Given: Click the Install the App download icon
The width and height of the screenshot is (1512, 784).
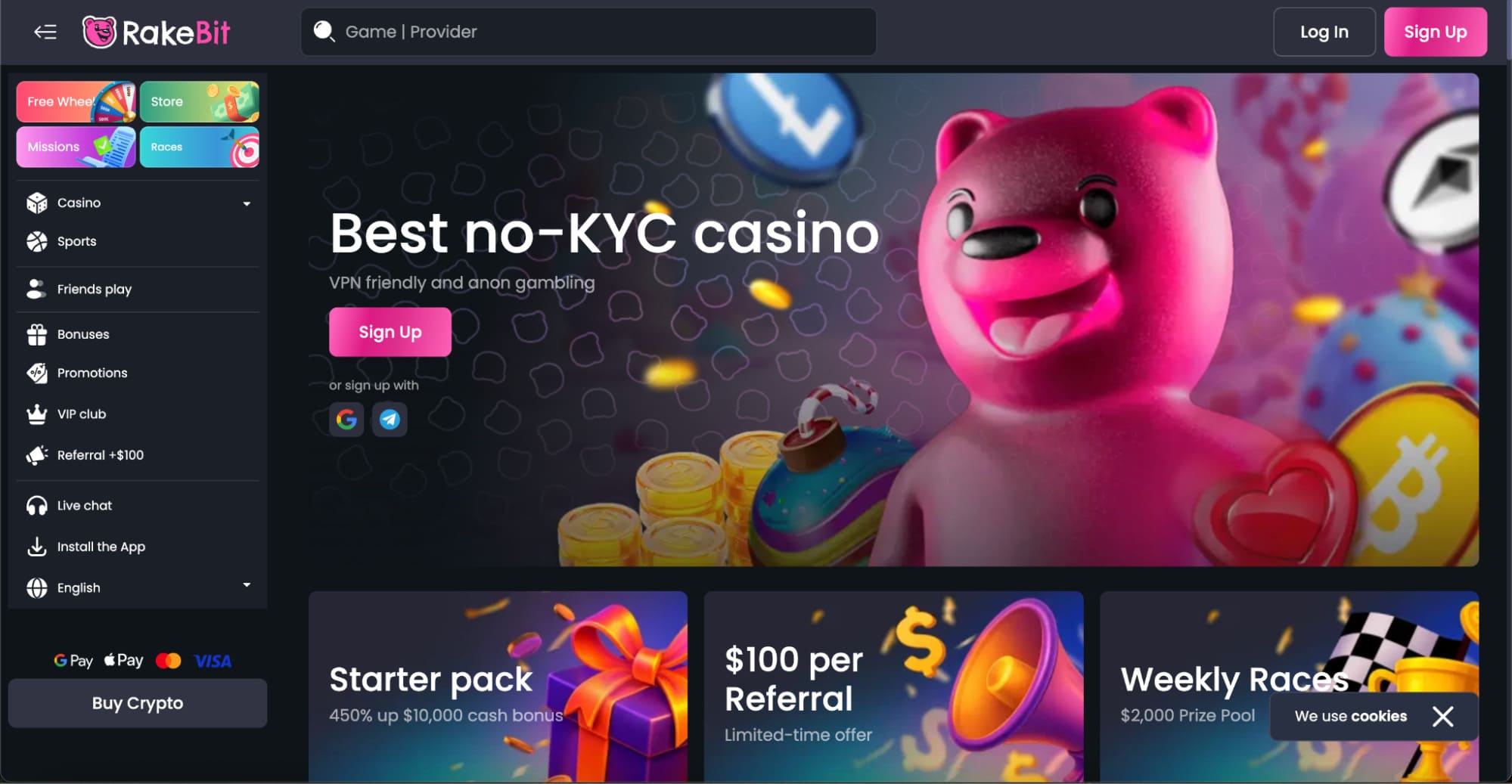Looking at the screenshot, I should pos(36,547).
